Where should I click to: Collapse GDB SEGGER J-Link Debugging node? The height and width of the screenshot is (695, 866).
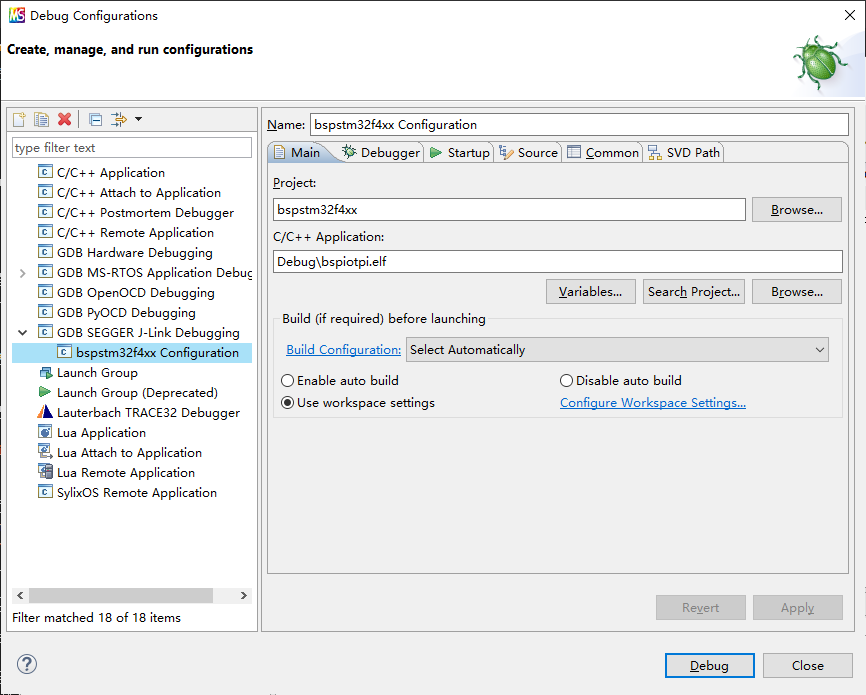[23, 332]
